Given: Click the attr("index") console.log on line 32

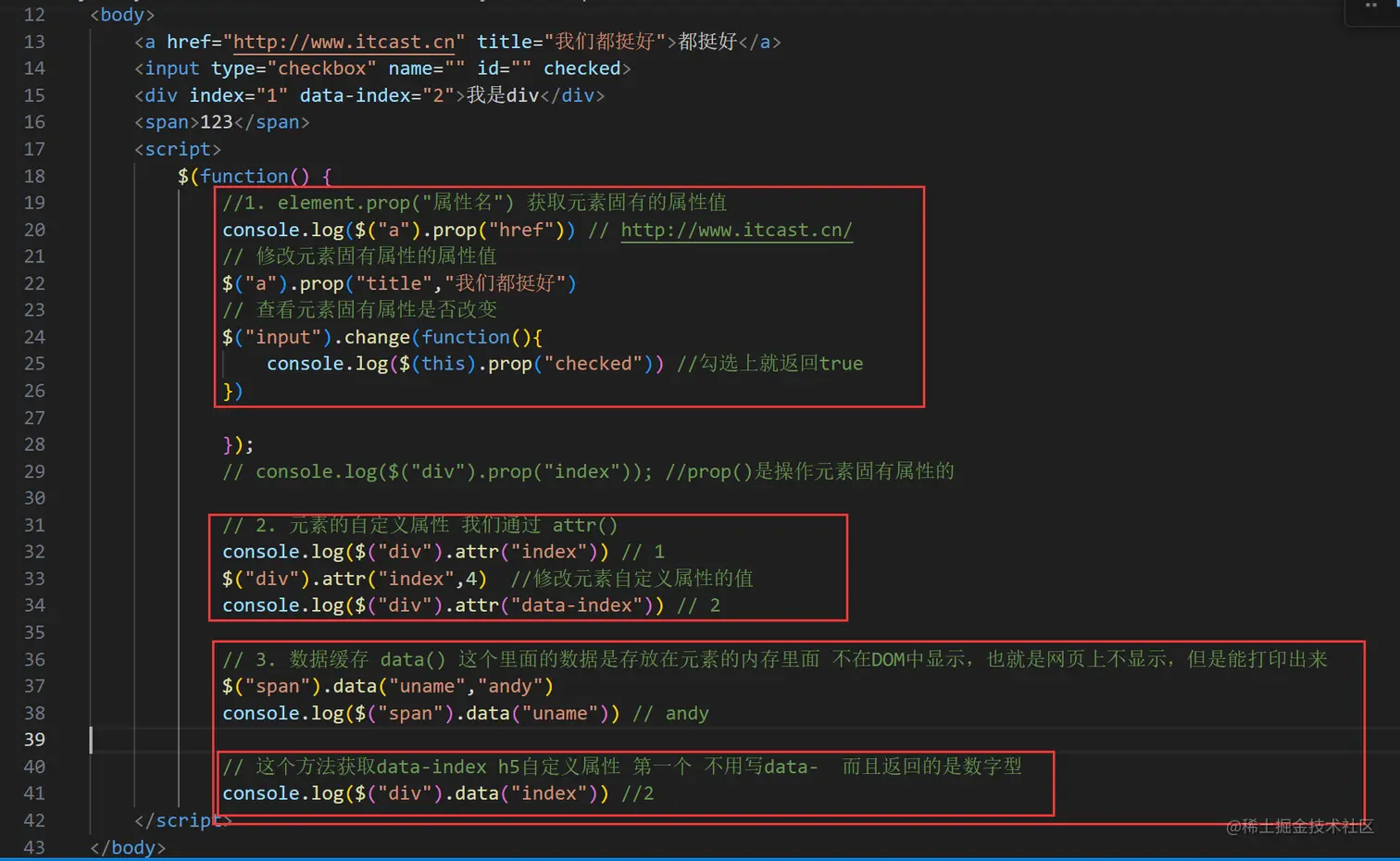Looking at the screenshot, I should pos(416,552).
